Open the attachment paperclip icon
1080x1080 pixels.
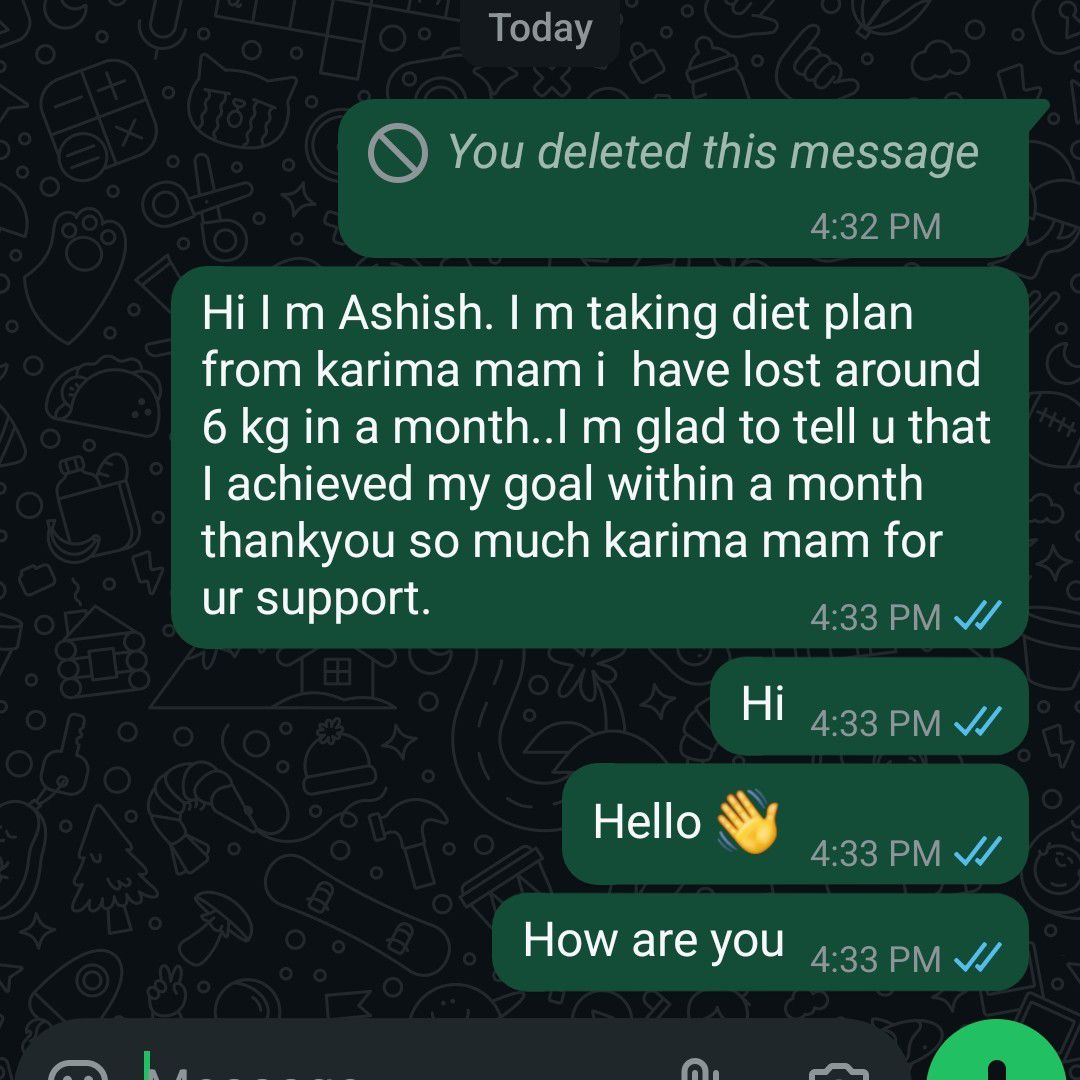pos(700,1069)
